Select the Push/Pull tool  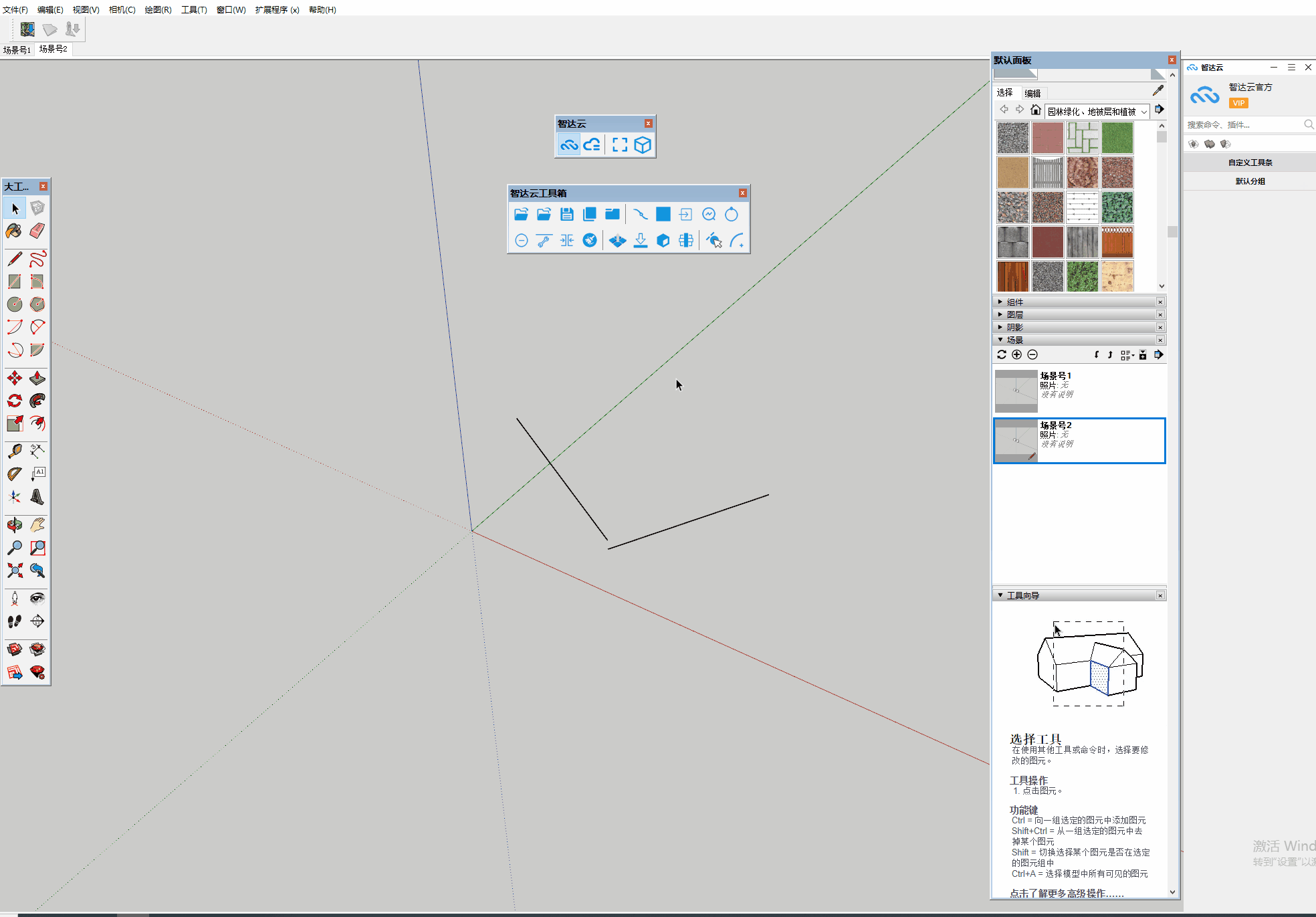coord(37,379)
